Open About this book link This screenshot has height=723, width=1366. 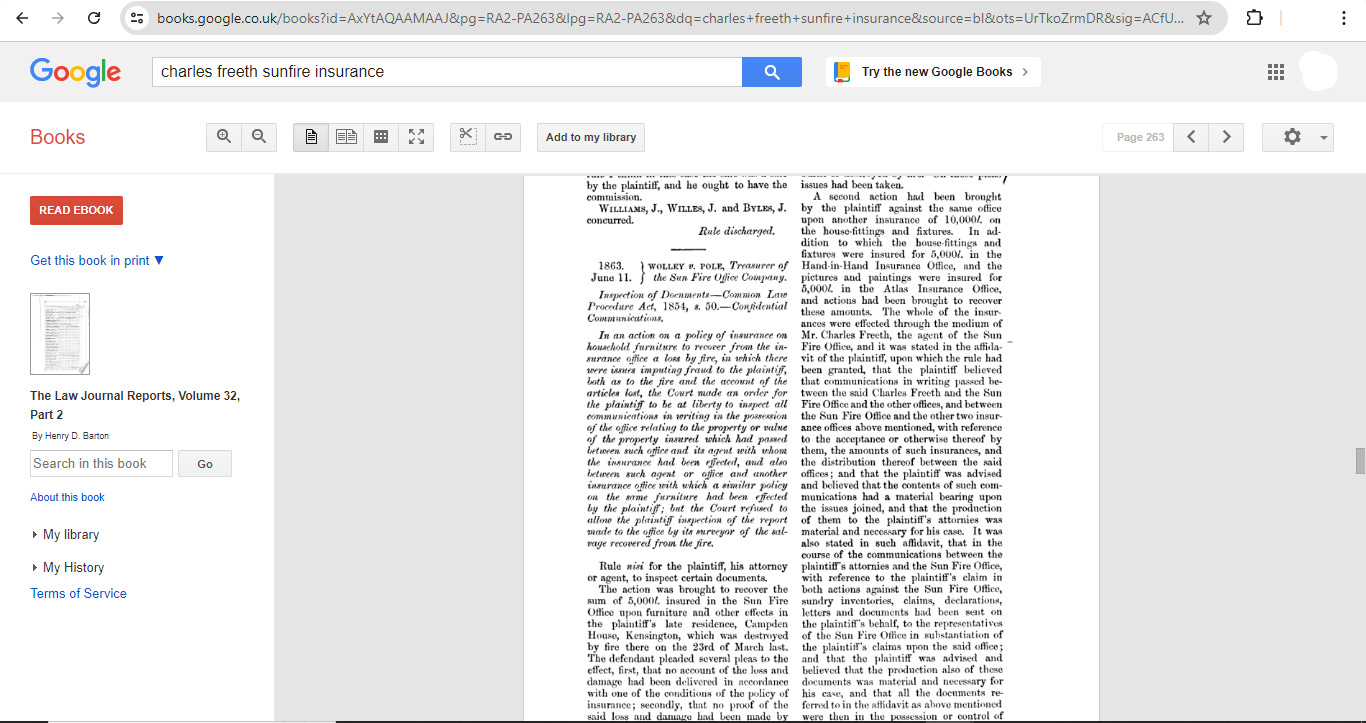(x=67, y=497)
